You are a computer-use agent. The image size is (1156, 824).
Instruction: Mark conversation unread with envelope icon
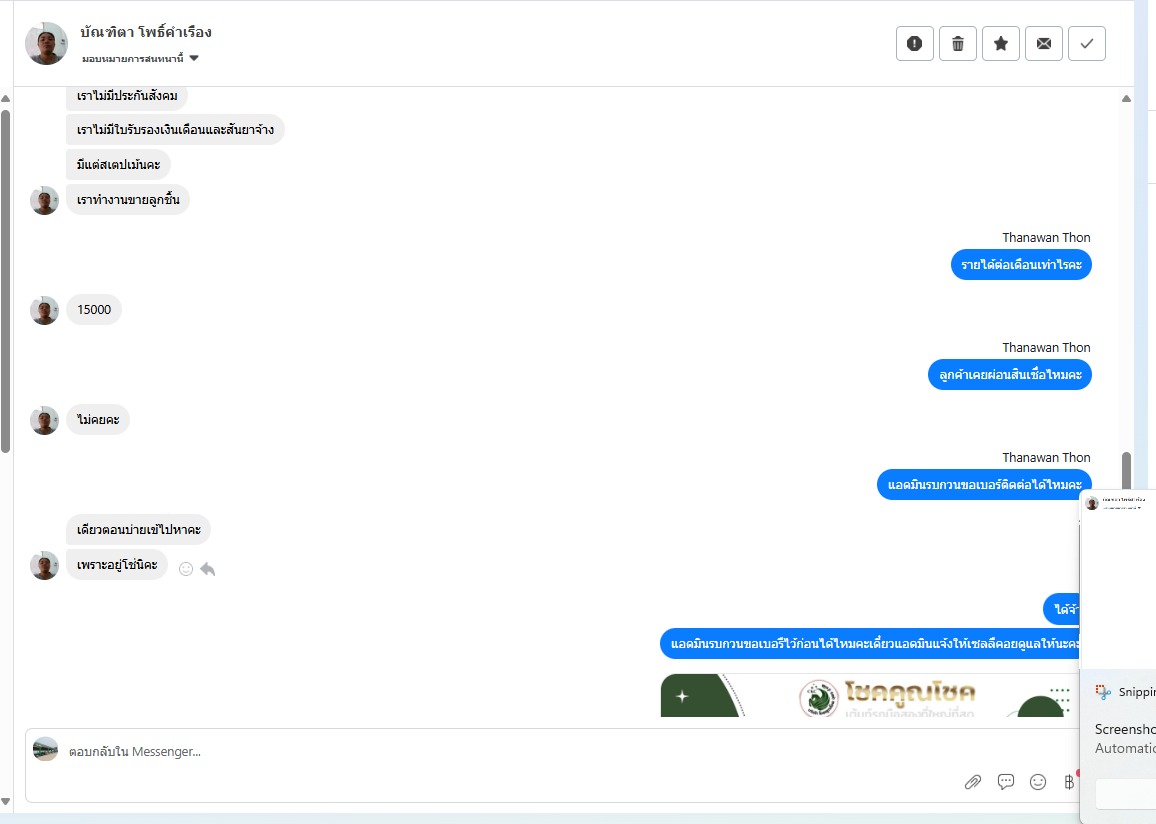(x=1044, y=43)
